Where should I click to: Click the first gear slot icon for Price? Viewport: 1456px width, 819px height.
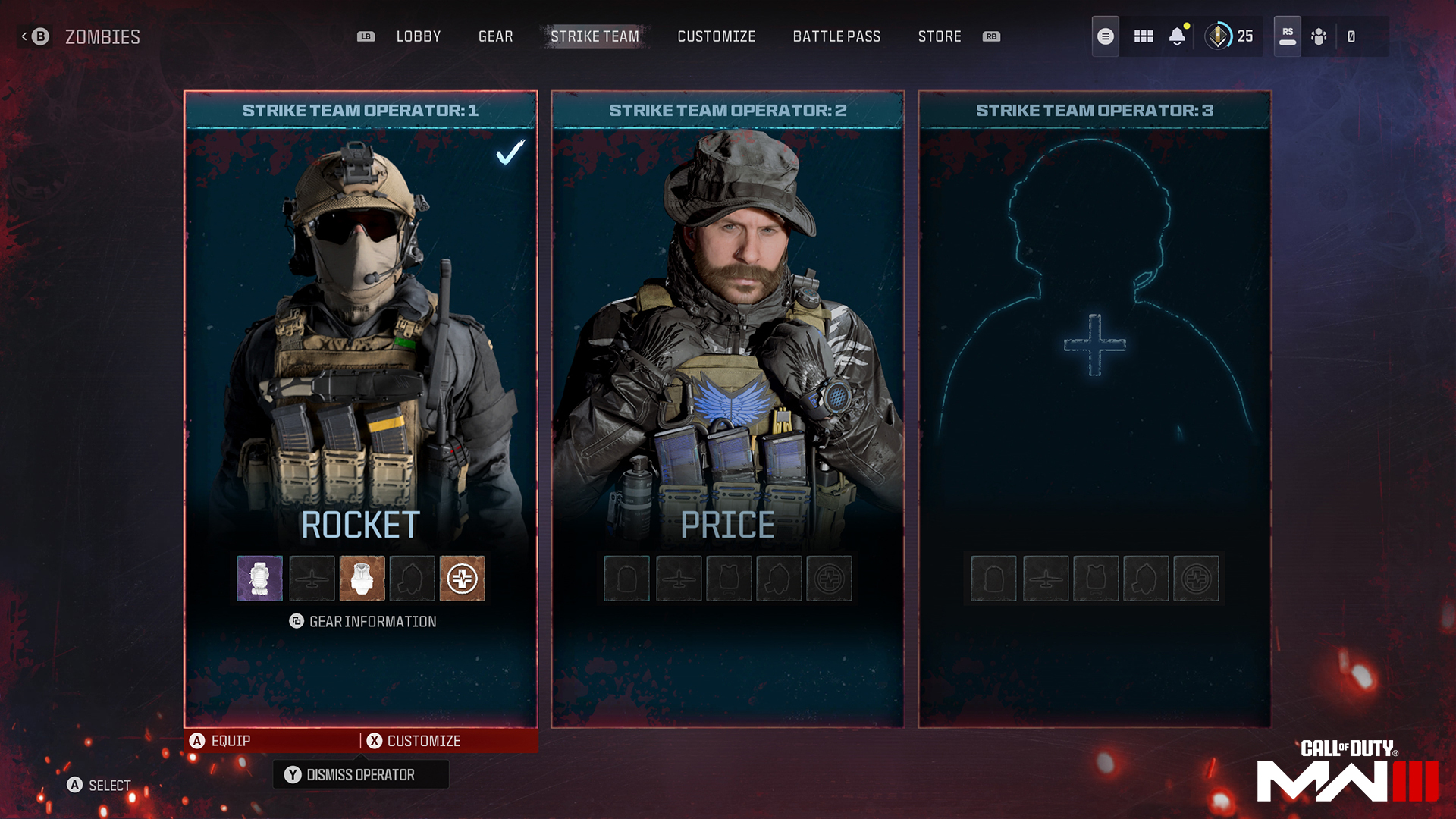(627, 579)
